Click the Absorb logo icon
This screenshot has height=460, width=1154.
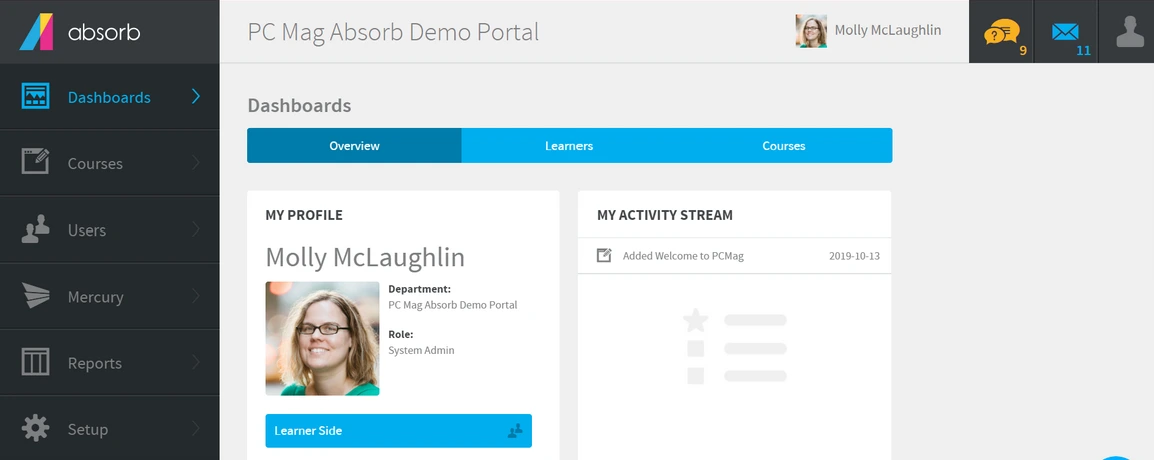tap(37, 32)
